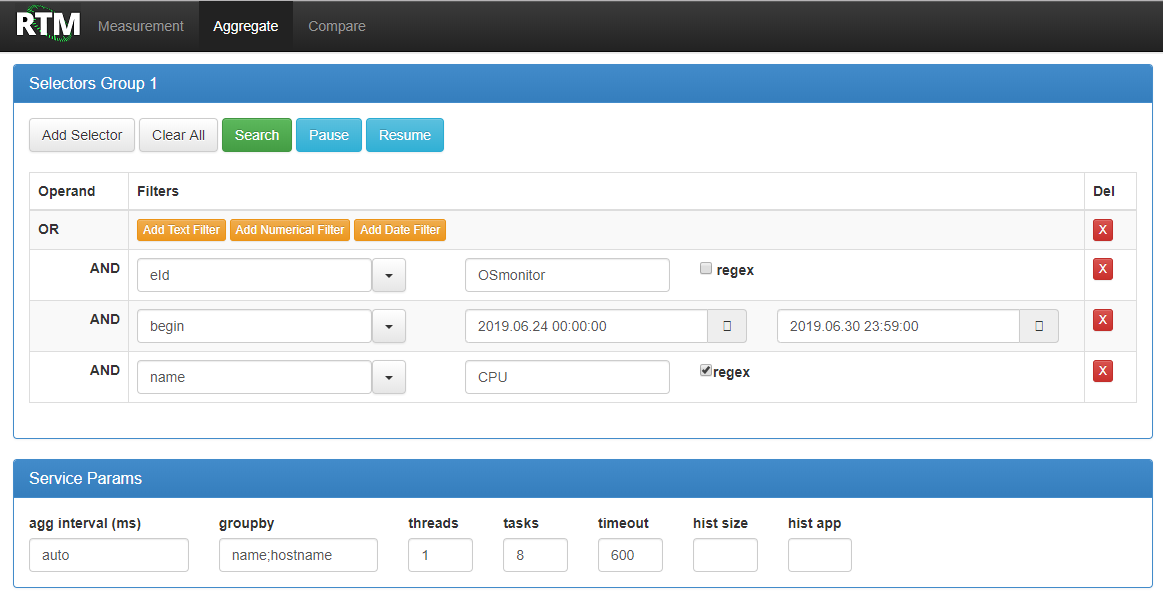Focus the empty hist app field

coord(820,555)
